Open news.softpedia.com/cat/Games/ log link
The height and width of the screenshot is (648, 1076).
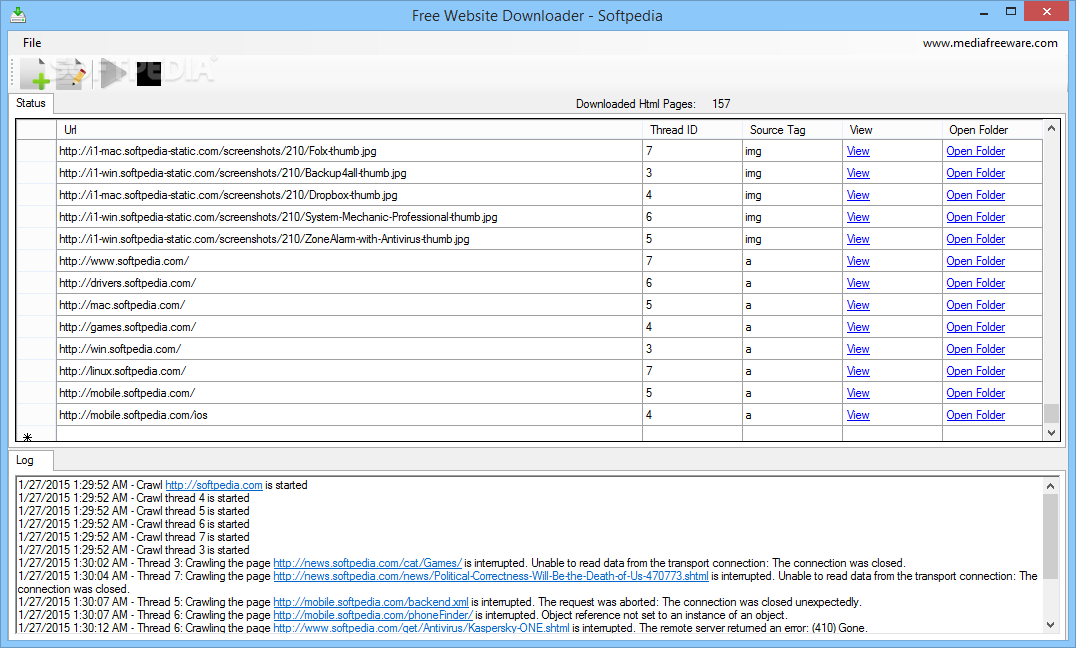(368, 564)
